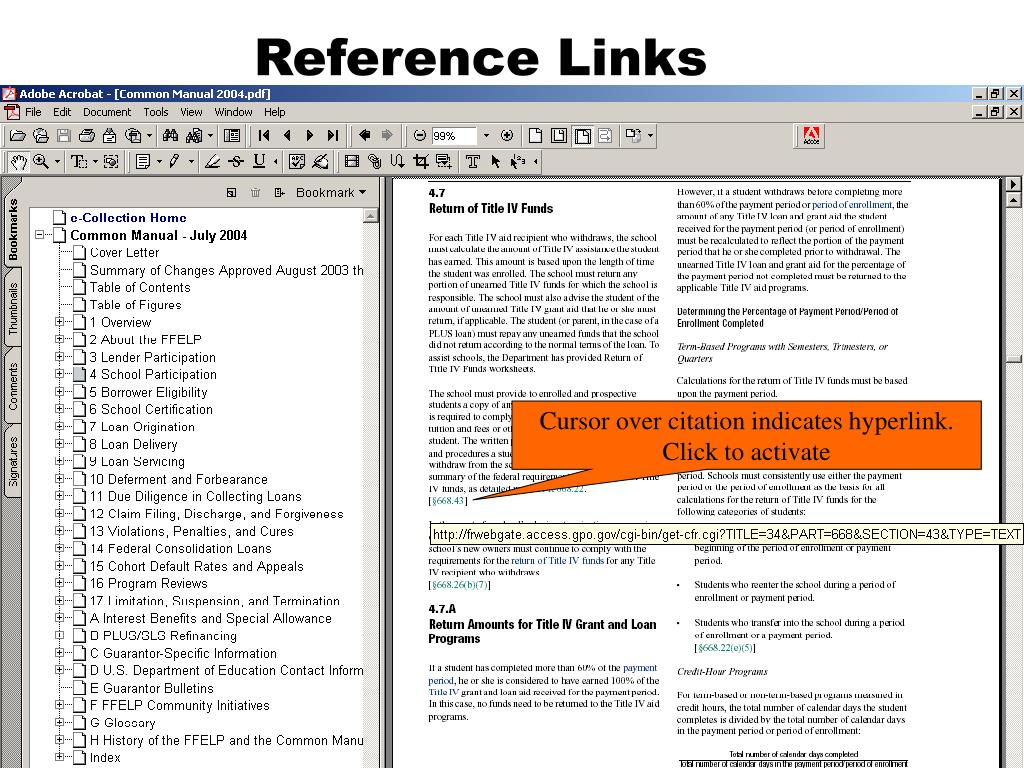
Task: Go back to the previous view
Action: (364, 136)
